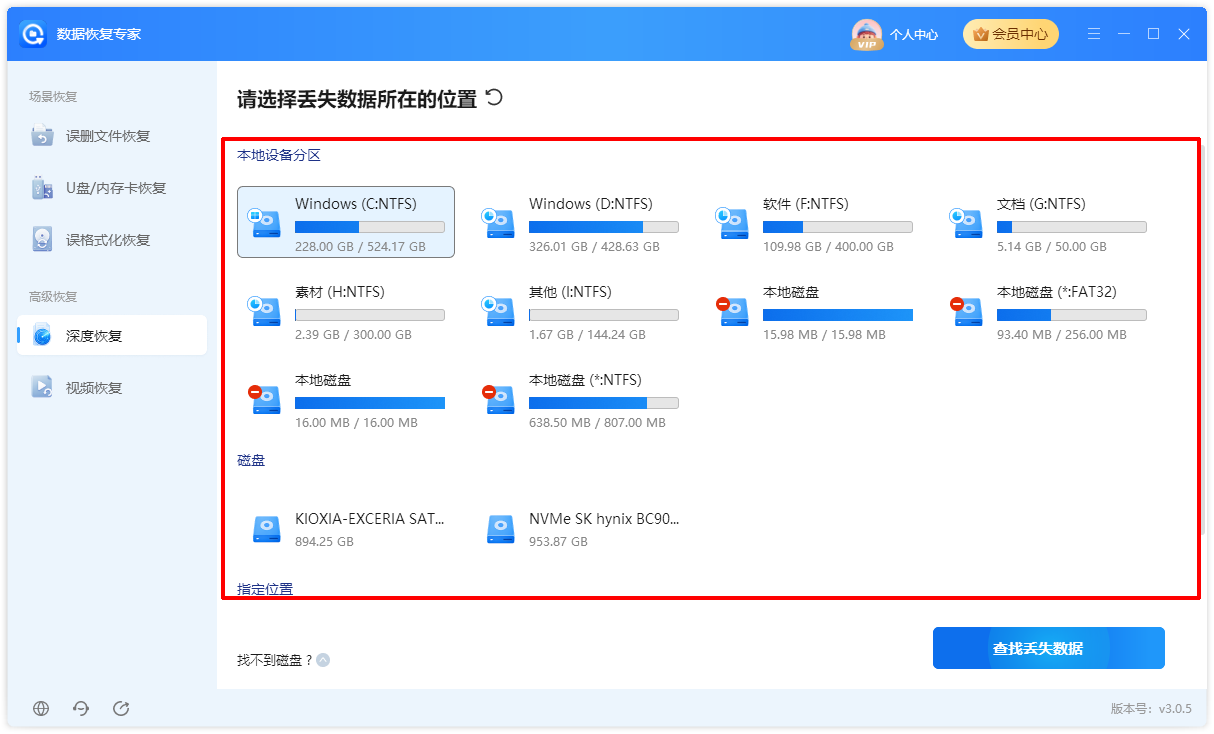This screenshot has height=734, width=1214.
Task: Click the 326.01 GB / 428.63 GB text
Action: (594, 247)
